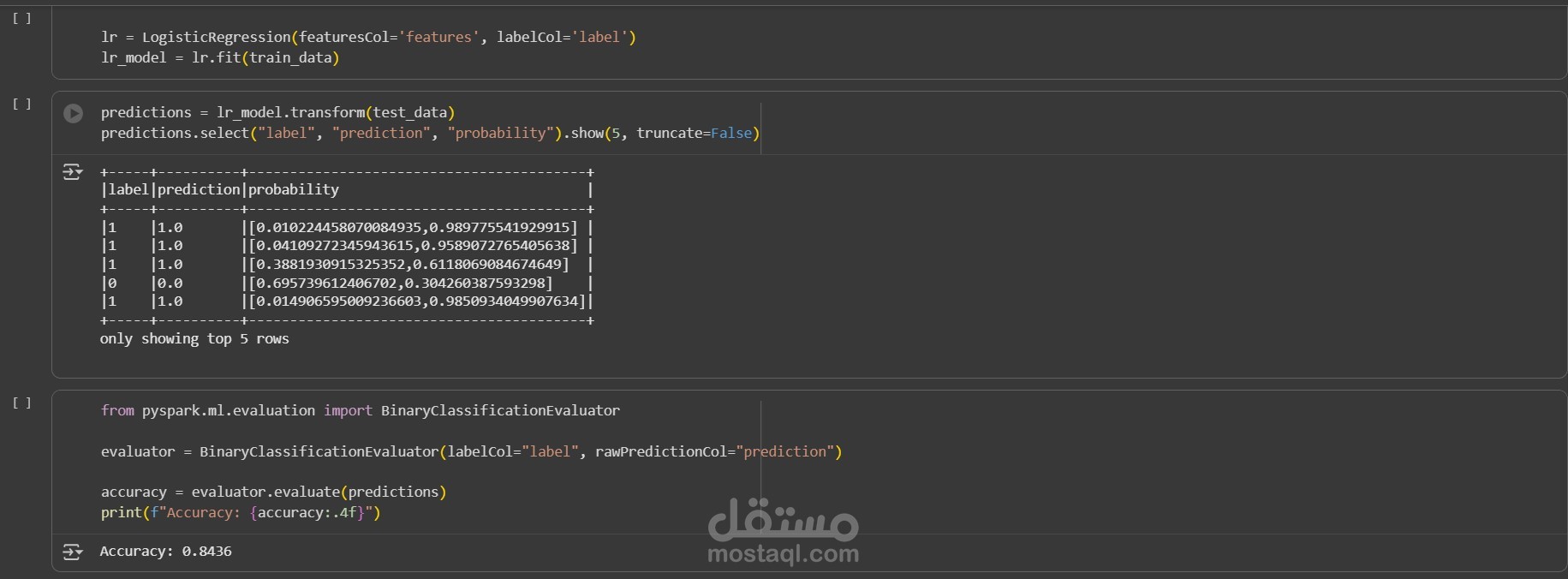Viewport: 1568px width, 579px height.
Task: Click the 'label' column header in output
Action: [128, 189]
